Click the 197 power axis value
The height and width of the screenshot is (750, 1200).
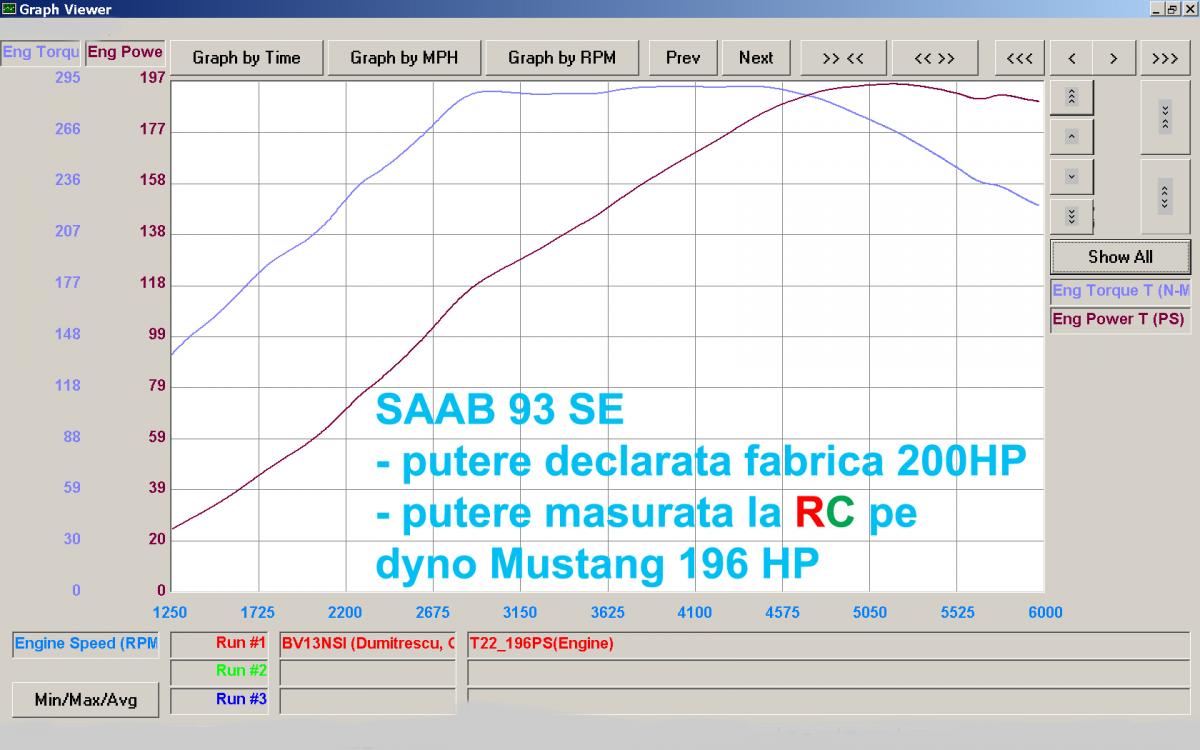(x=152, y=78)
